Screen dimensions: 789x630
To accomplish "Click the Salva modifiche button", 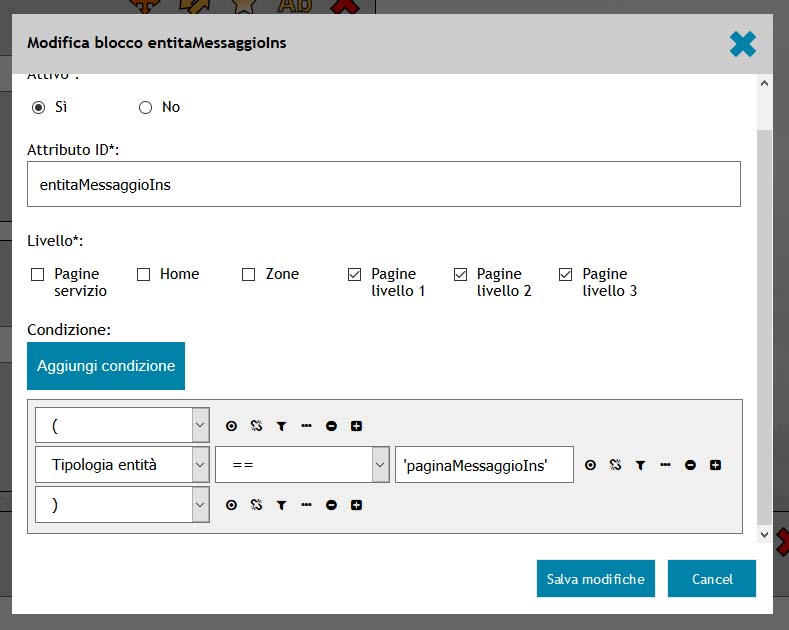I will coord(595,579).
